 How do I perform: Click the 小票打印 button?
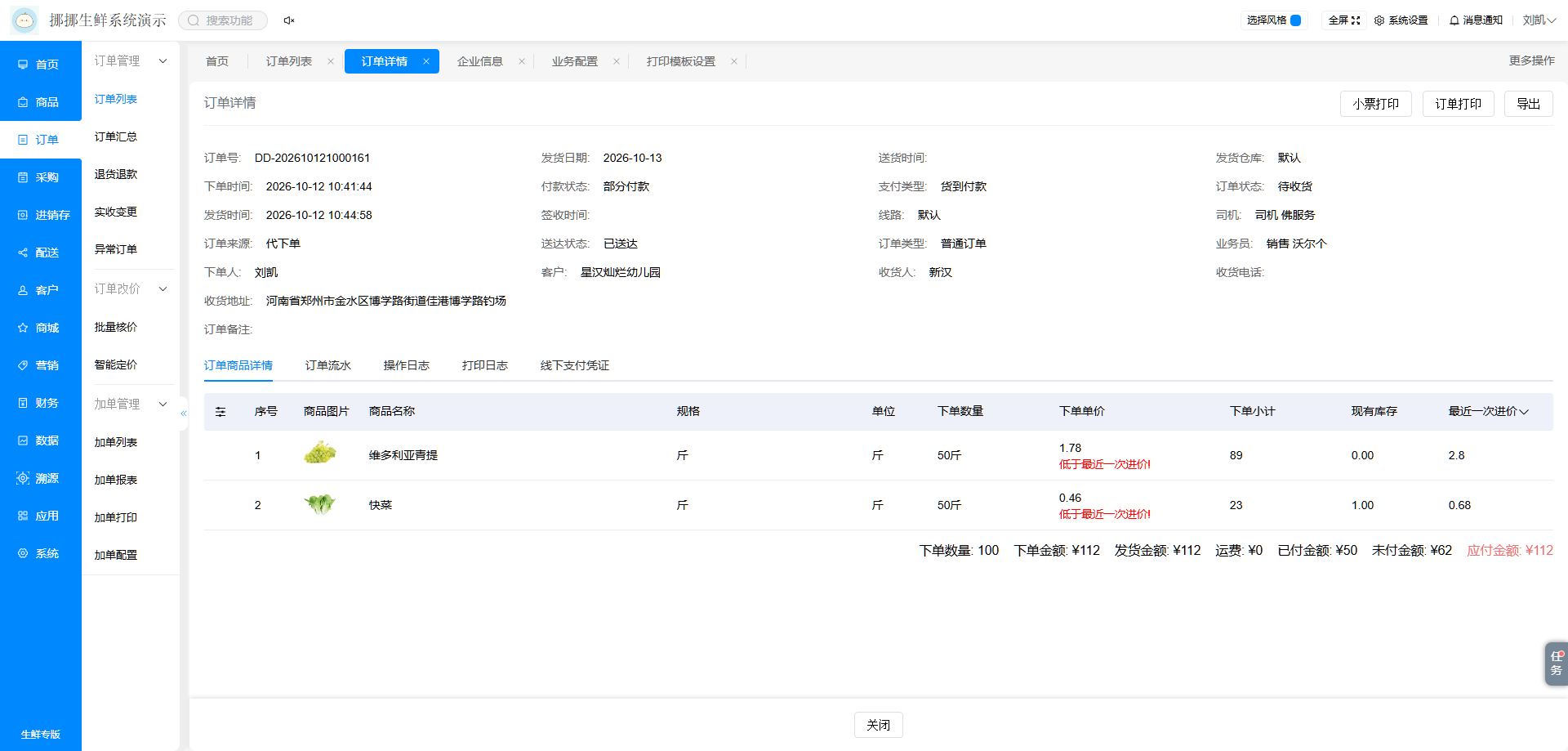(x=1376, y=104)
